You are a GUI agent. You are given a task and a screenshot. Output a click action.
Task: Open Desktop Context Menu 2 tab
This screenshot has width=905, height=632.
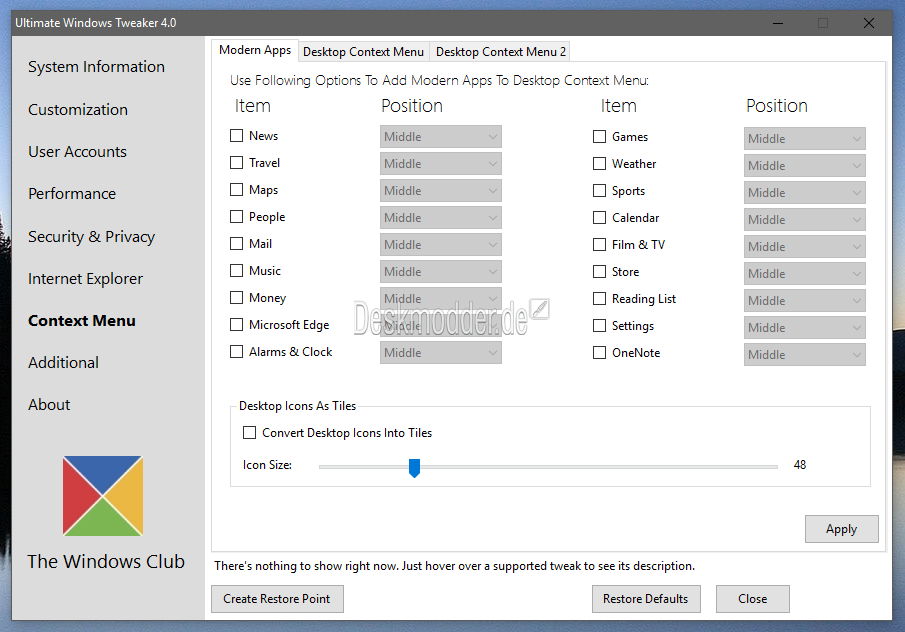coord(500,52)
